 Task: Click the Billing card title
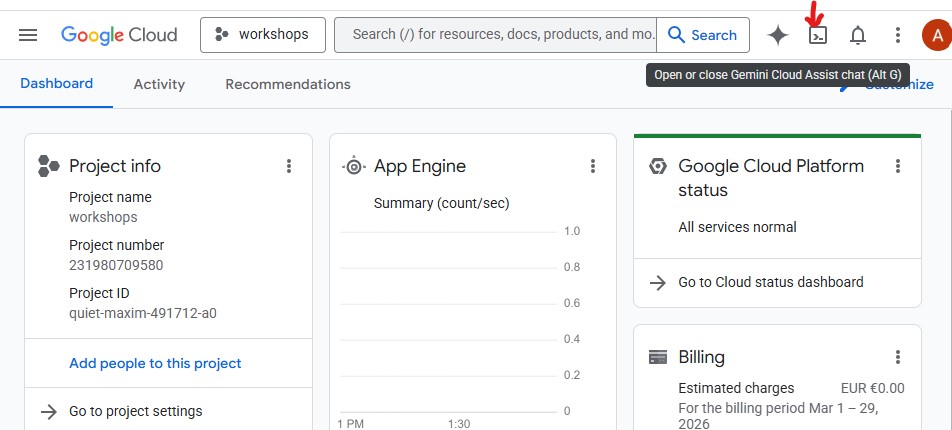pos(701,357)
